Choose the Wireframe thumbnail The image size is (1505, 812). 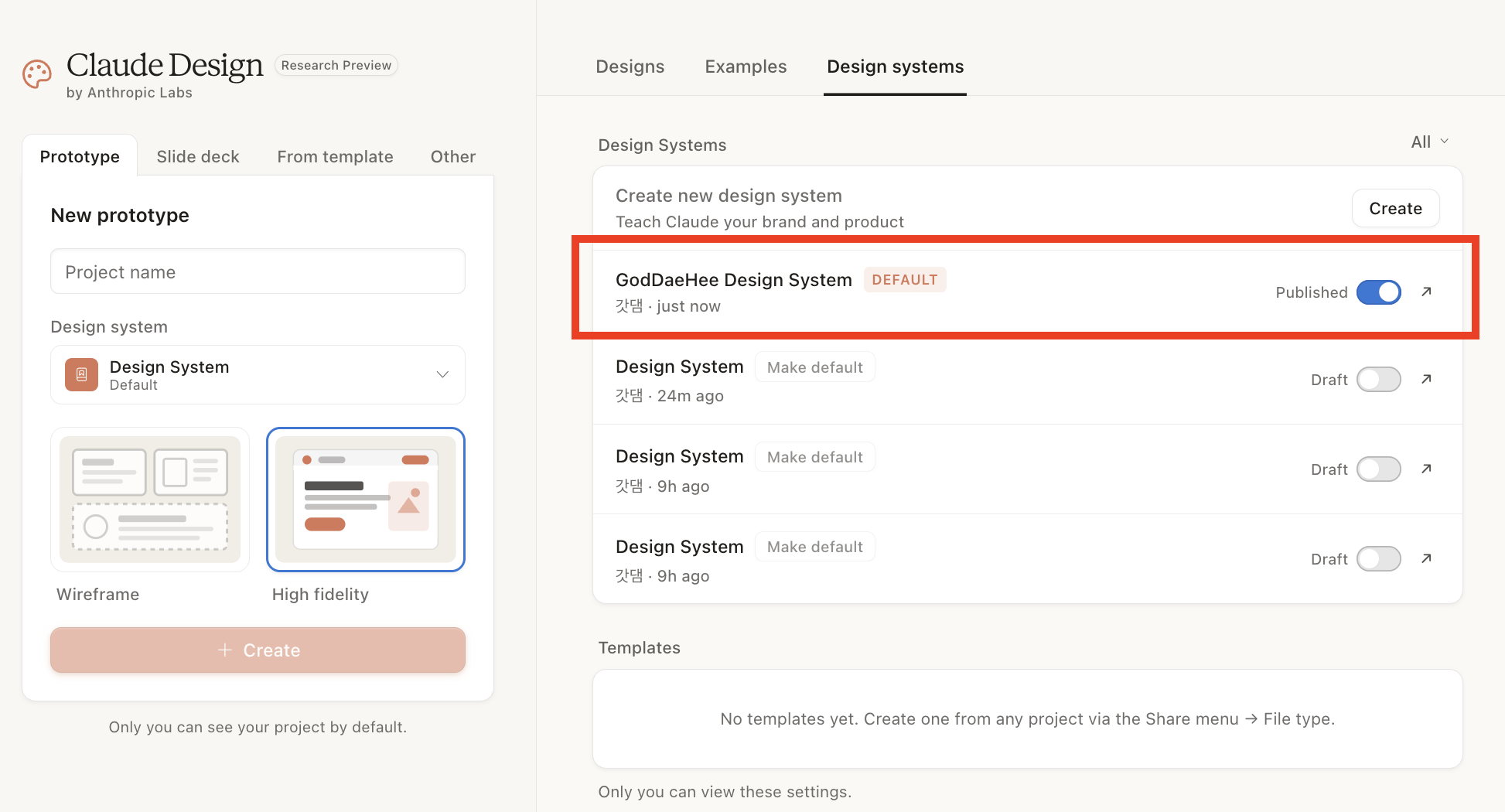(150, 500)
